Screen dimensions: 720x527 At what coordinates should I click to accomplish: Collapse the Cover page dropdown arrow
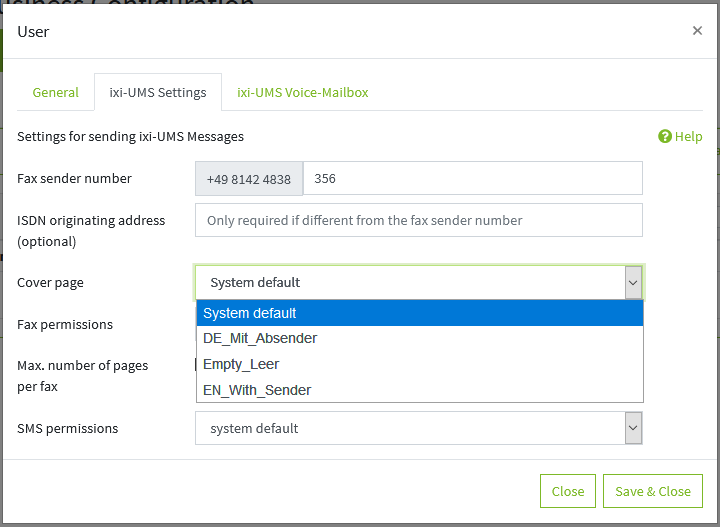click(632, 283)
